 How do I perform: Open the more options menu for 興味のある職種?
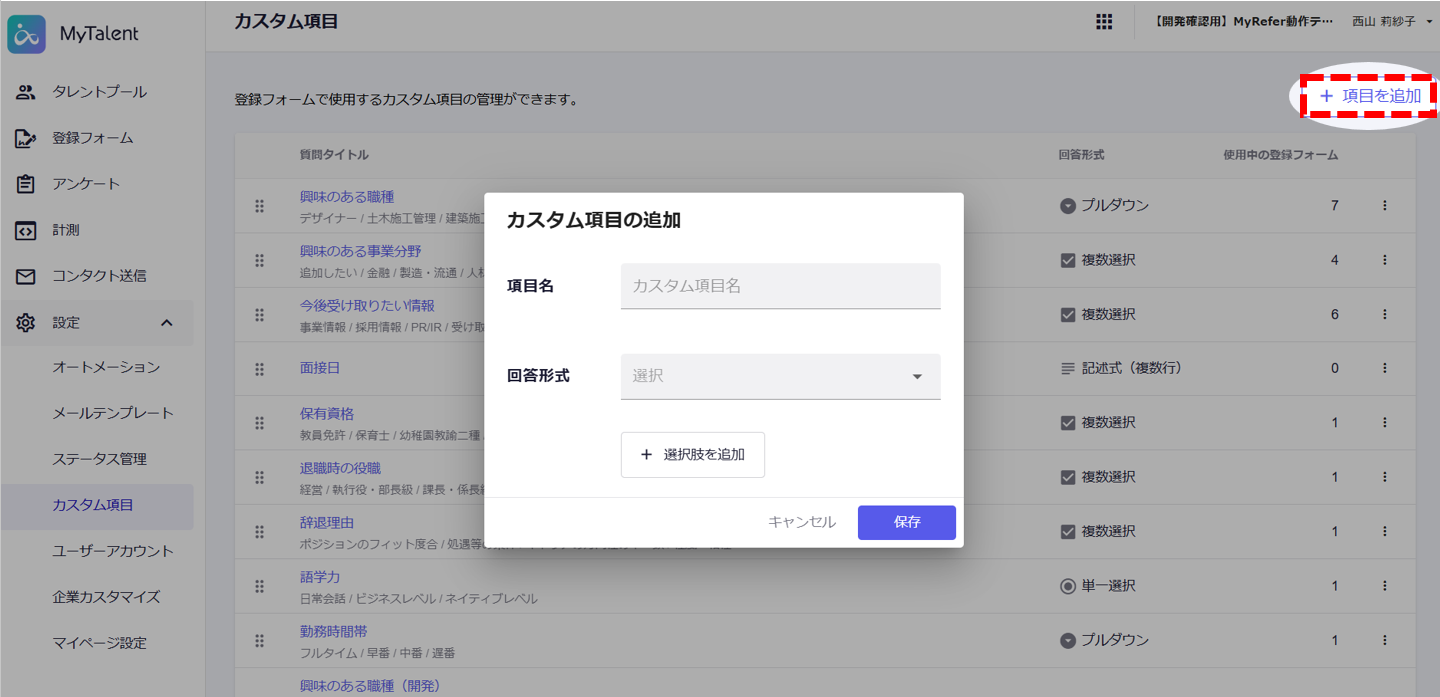pos(1385,205)
